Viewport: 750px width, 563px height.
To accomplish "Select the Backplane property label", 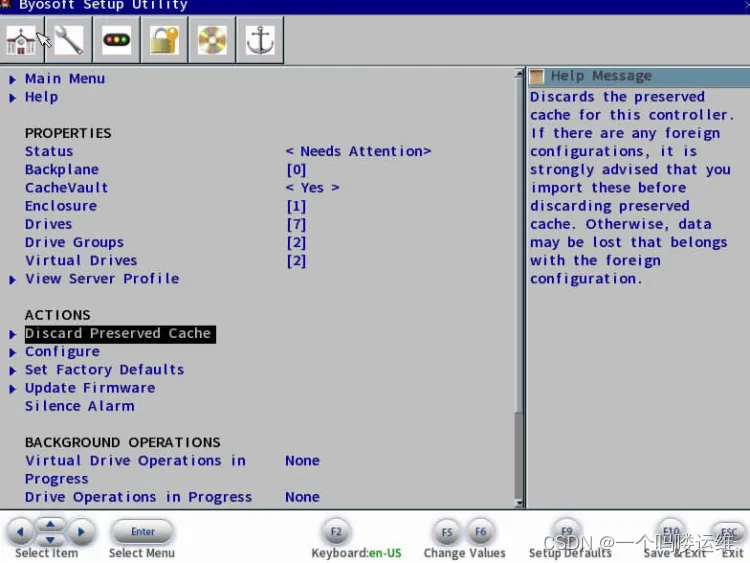I will pyautogui.click(x=62, y=169).
